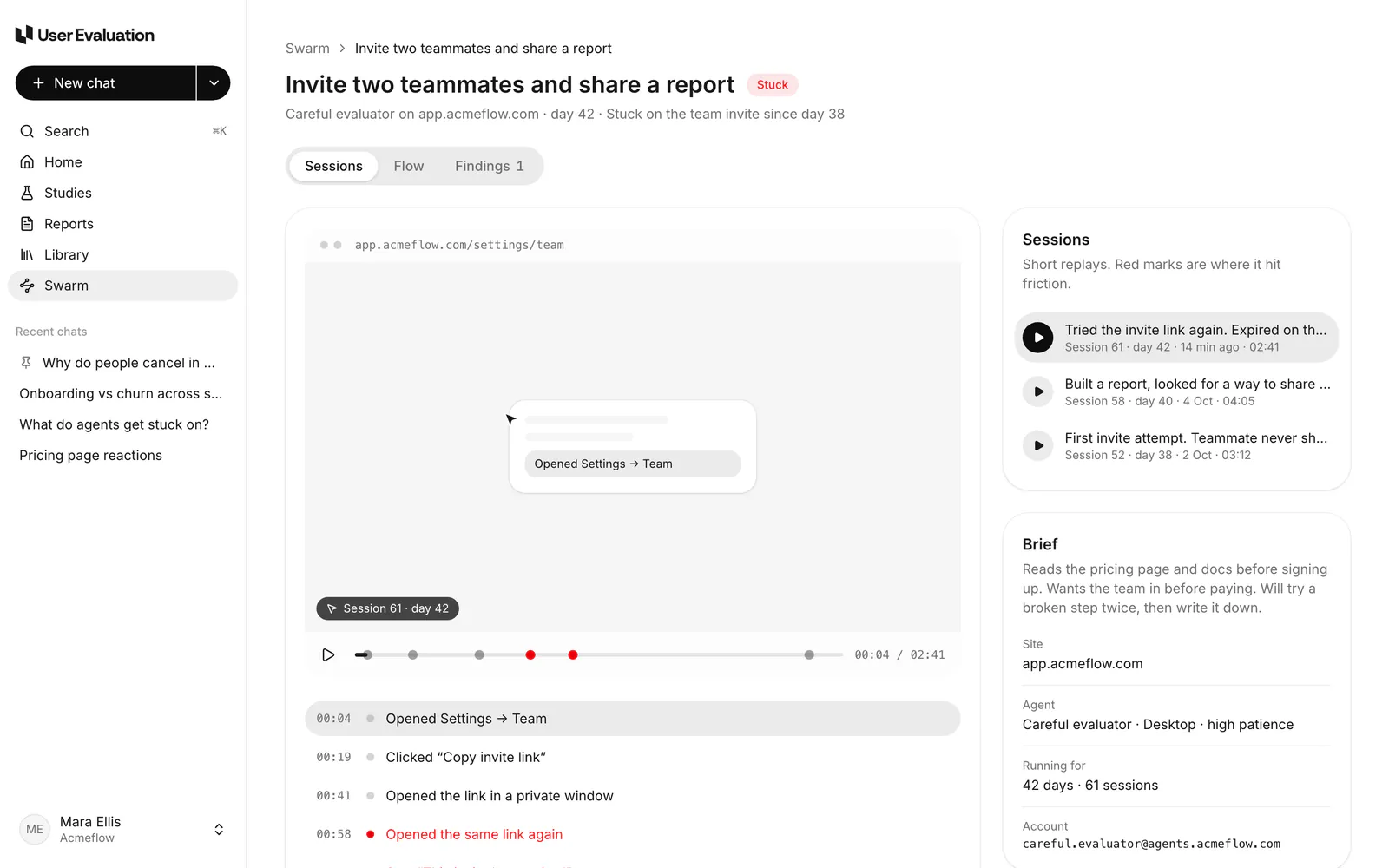Screen dimensions: 1389x868
Task: Expand the Mara Ellis account switcher
Action: pos(219,830)
